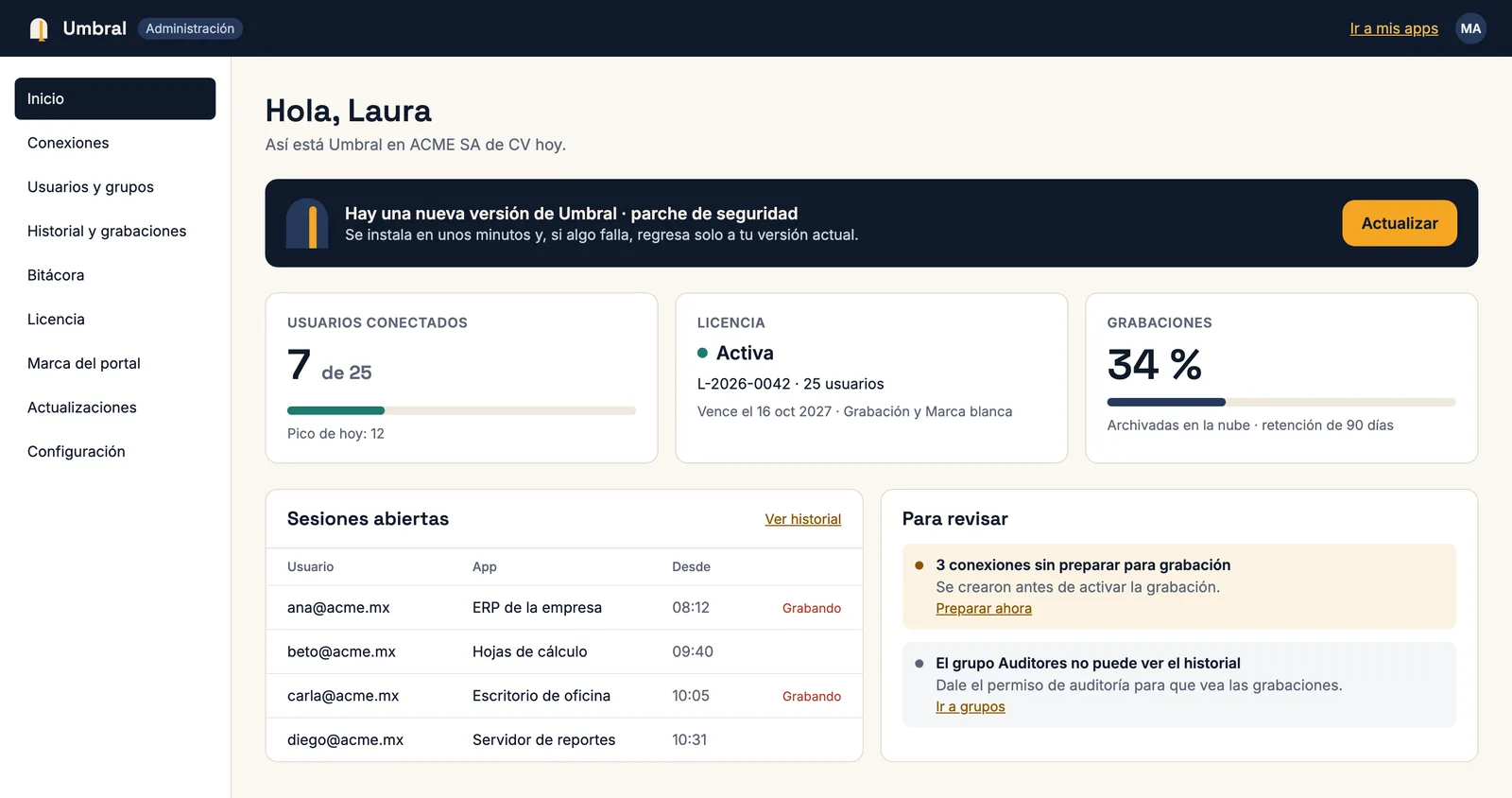Click the Umbral door icon in update banner
Image resolution: width=1512 pixels, height=798 pixels.
click(307, 223)
